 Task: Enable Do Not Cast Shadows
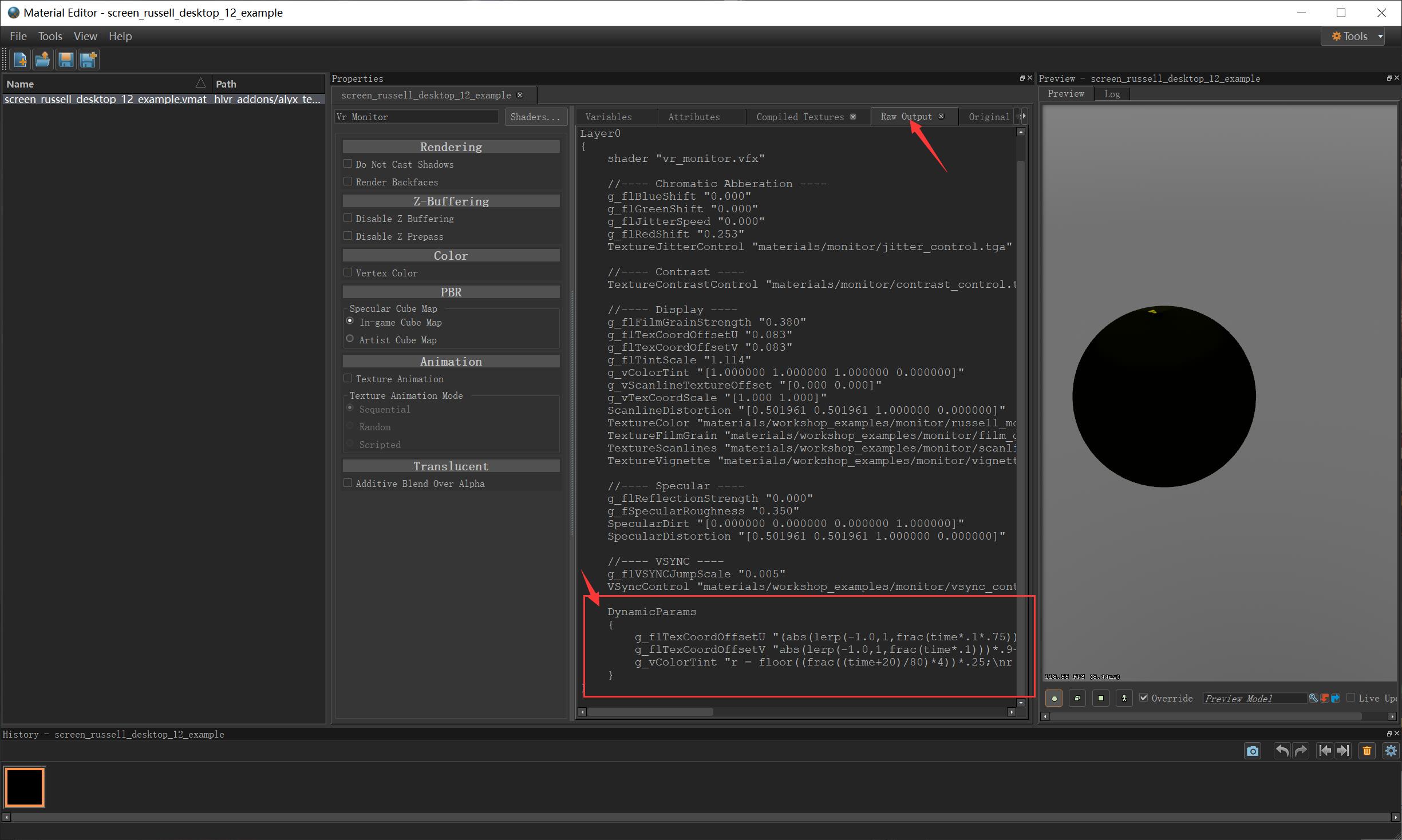(x=348, y=164)
